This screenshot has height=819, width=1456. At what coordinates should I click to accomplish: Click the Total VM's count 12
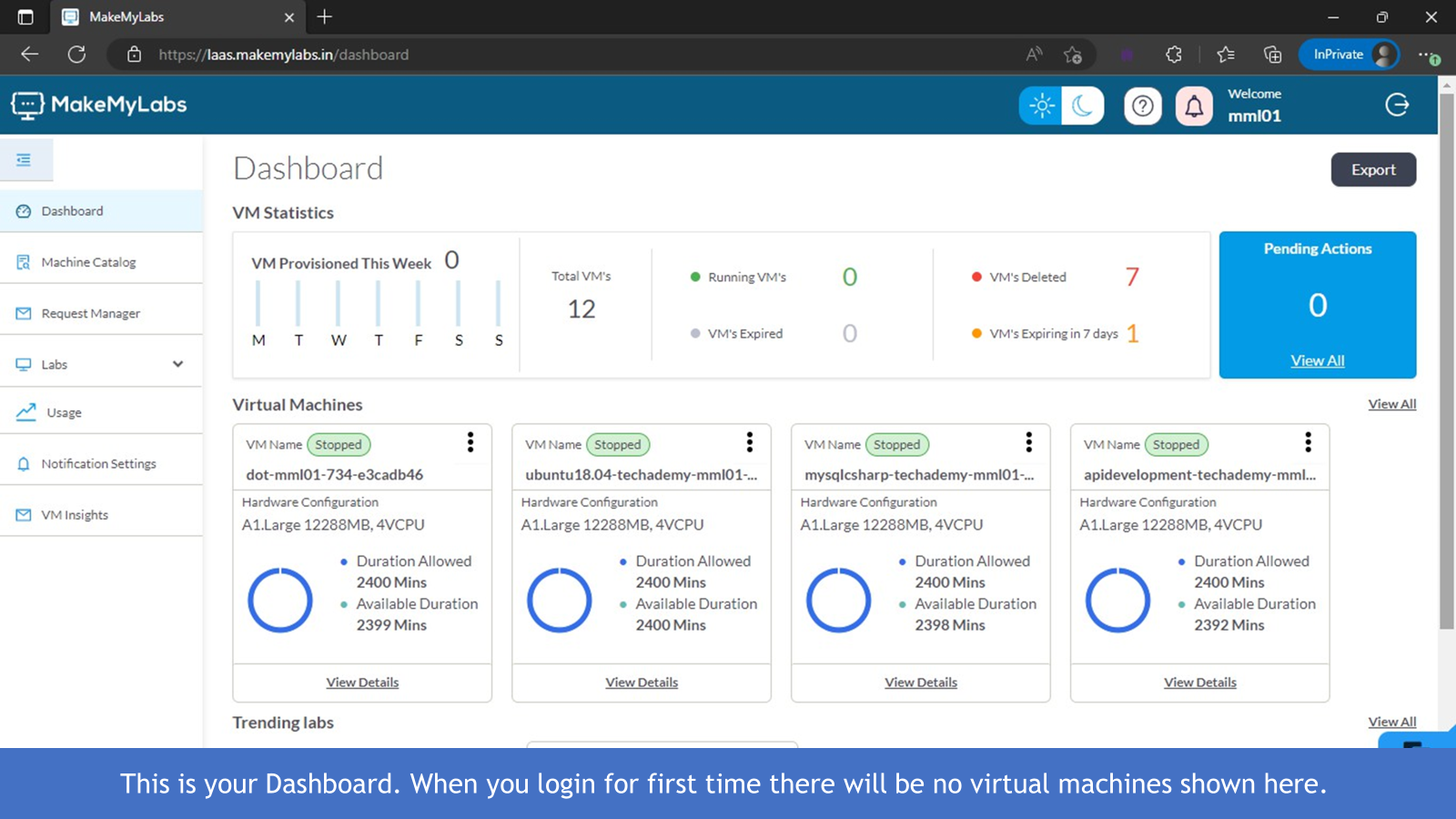581,309
